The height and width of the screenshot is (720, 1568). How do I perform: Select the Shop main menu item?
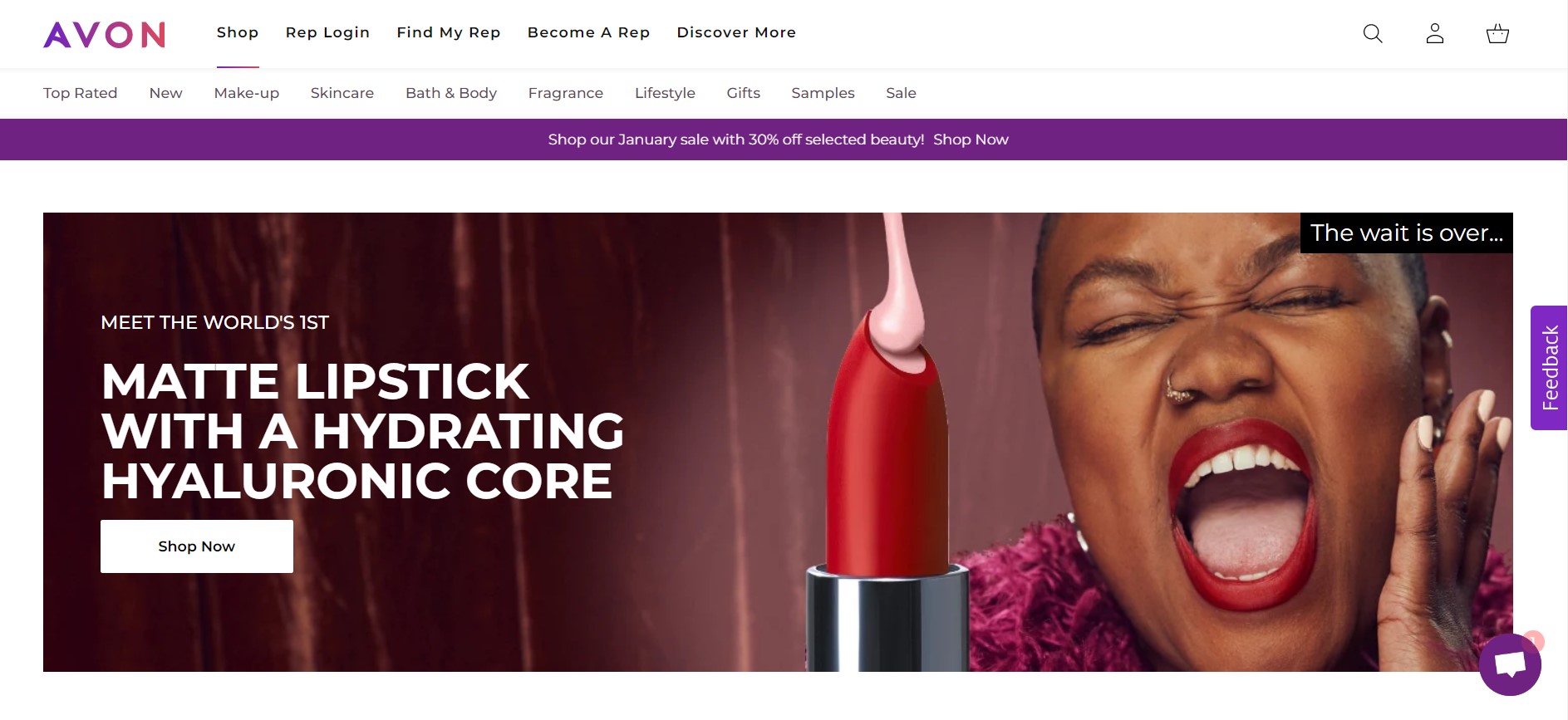click(238, 32)
